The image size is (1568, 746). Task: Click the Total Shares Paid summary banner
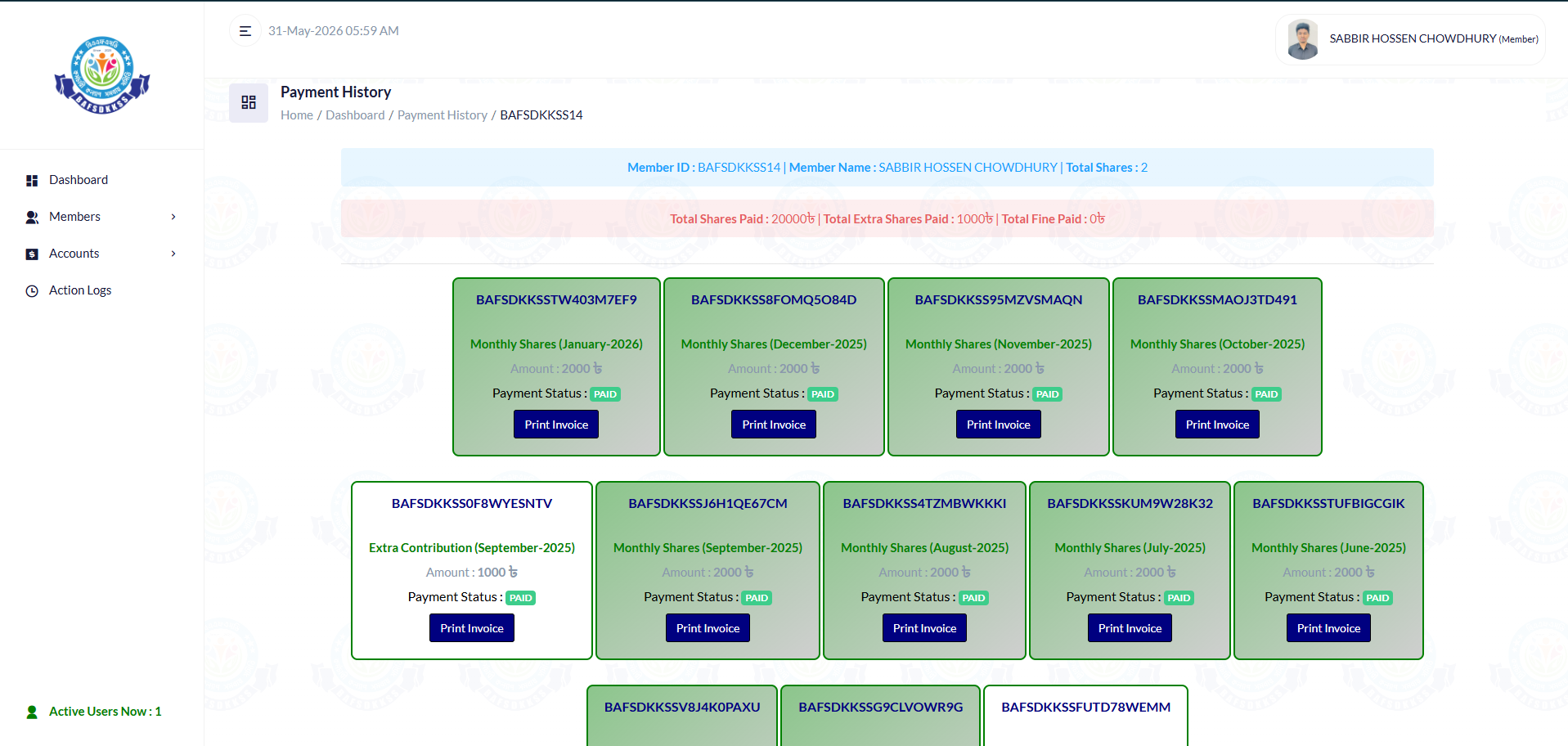click(887, 218)
